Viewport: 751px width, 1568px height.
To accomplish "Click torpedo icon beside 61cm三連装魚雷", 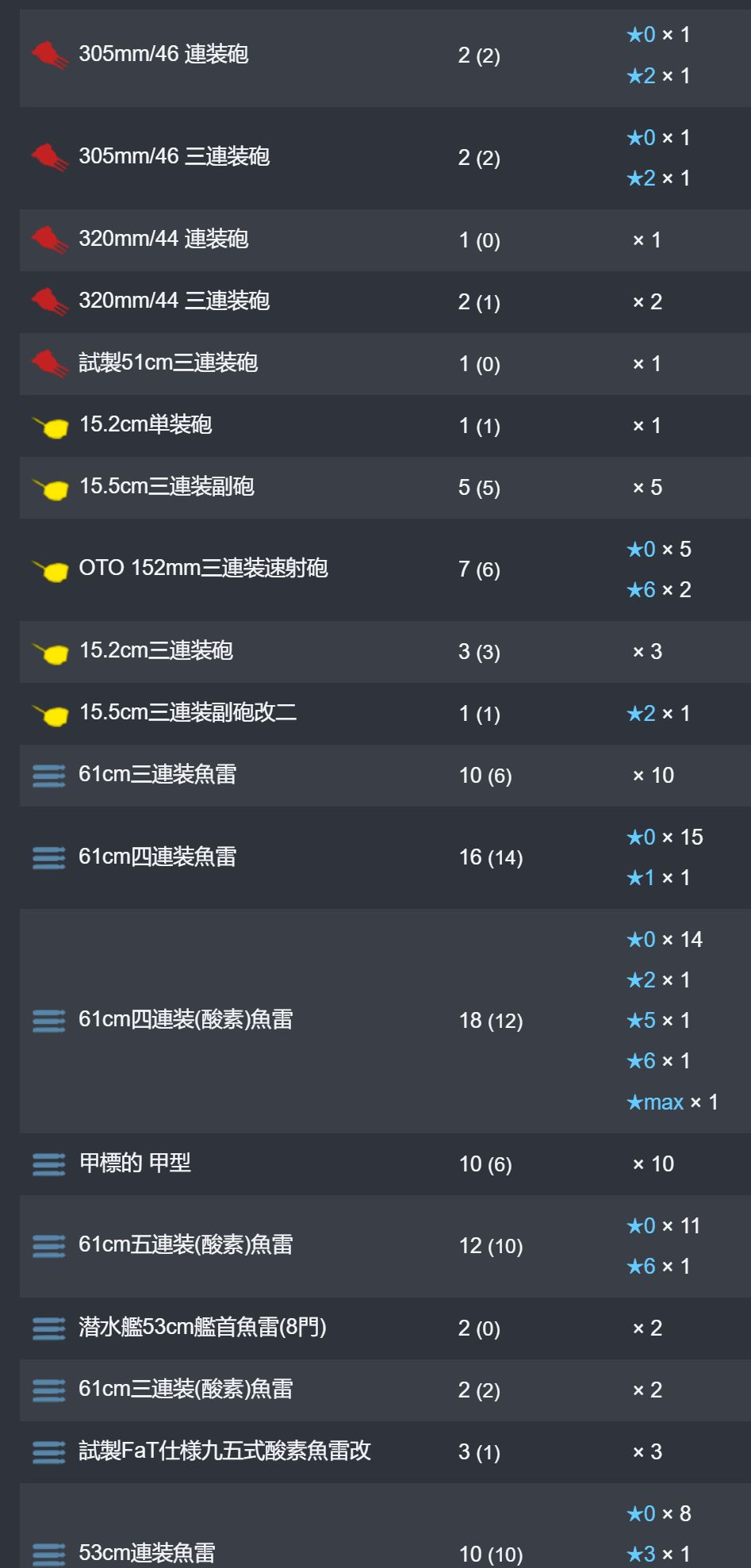I will (x=49, y=775).
